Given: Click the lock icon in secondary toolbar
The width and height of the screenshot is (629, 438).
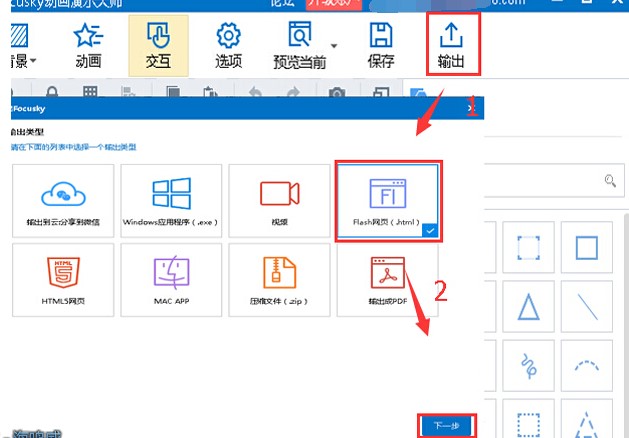Looking at the screenshot, I should click(52, 92).
